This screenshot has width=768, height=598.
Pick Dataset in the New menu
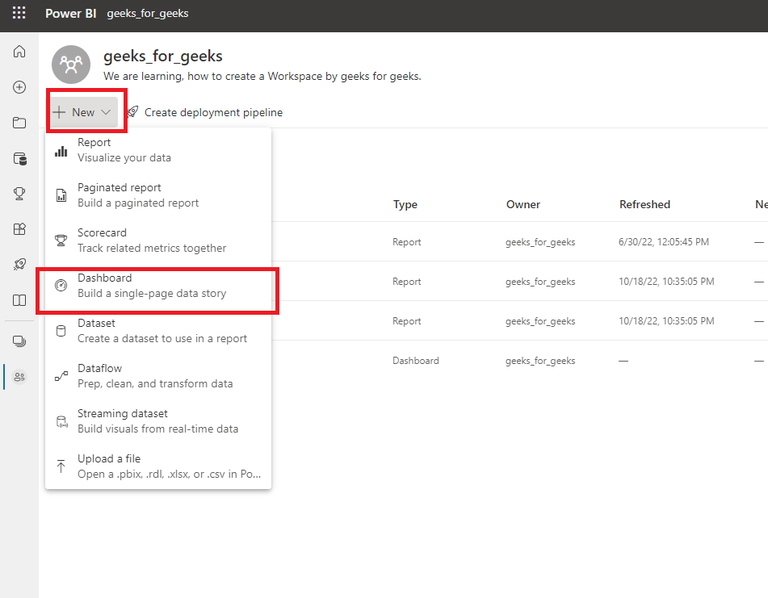point(158,331)
